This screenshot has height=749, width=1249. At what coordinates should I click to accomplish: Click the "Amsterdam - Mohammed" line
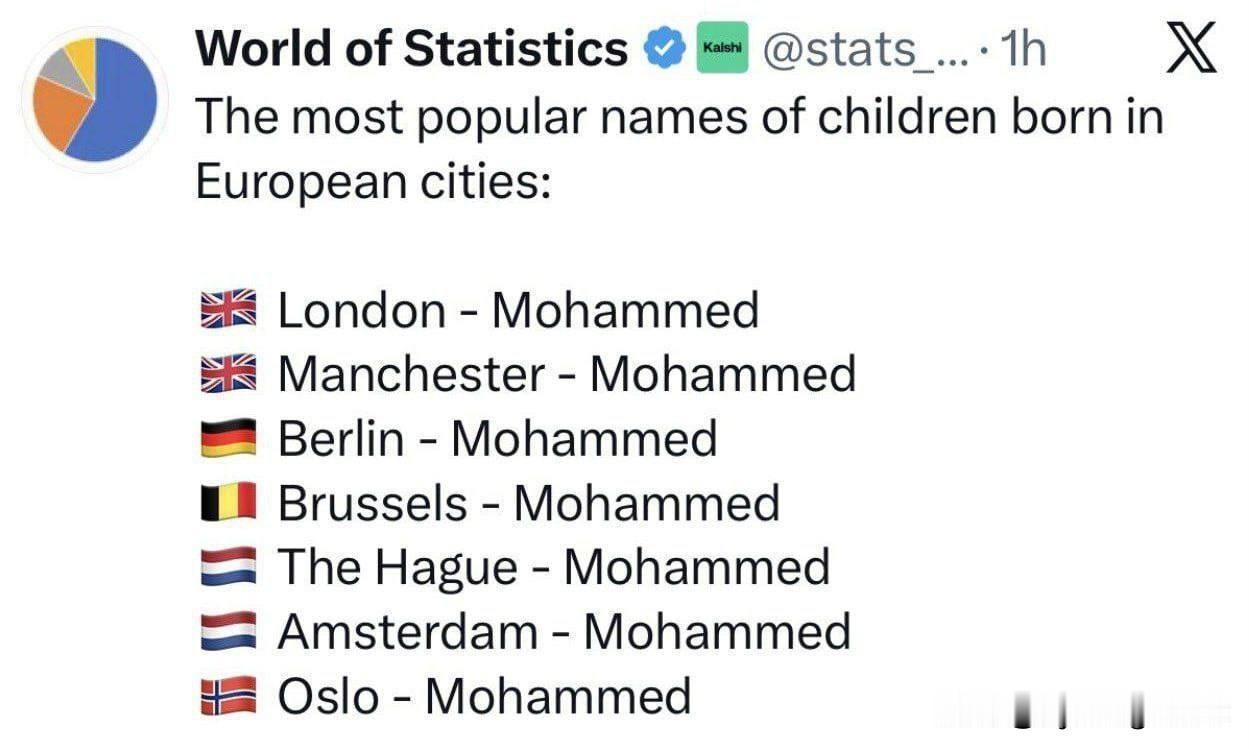564,632
